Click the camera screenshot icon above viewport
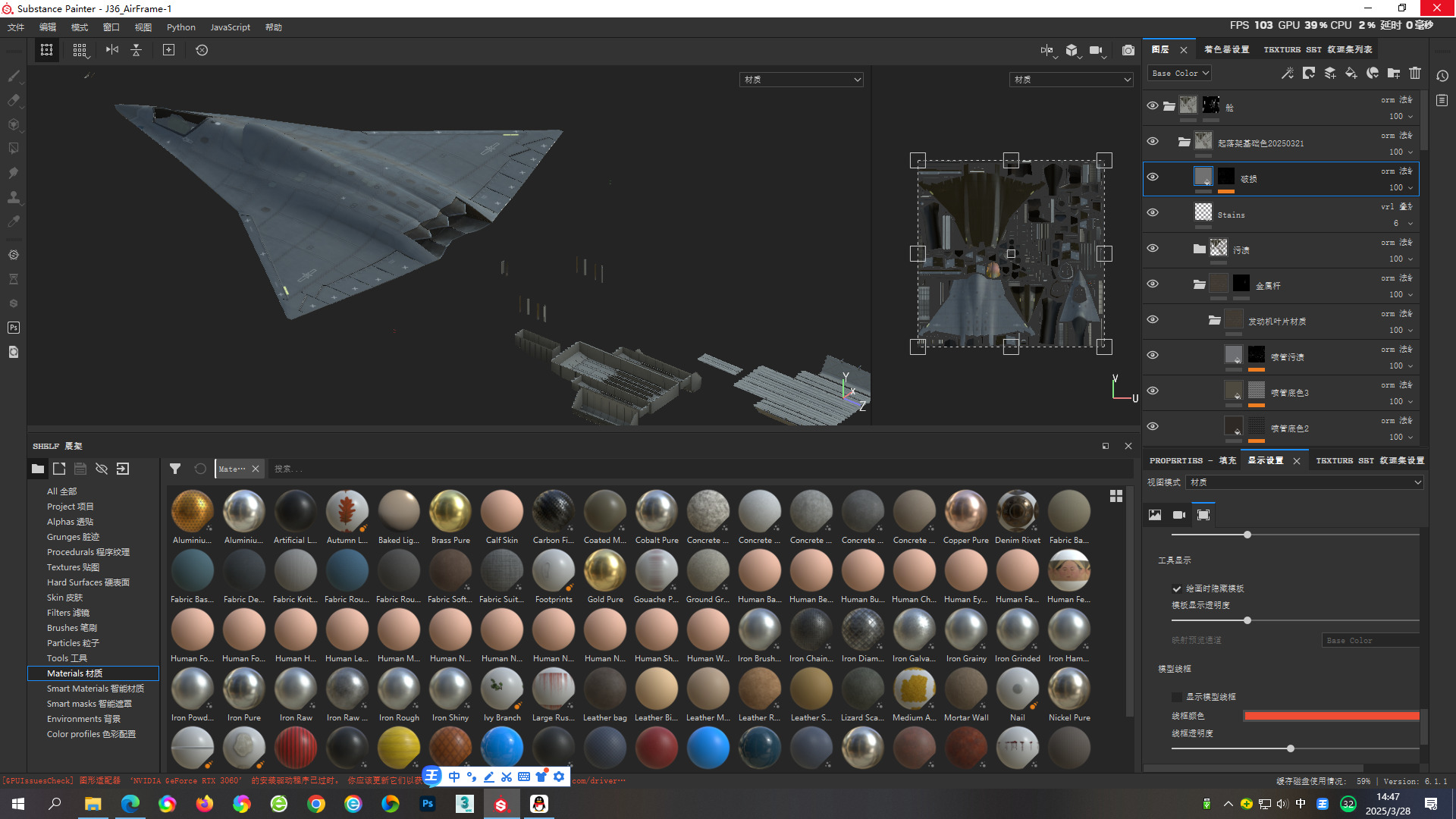The image size is (1456, 819). point(1128,50)
